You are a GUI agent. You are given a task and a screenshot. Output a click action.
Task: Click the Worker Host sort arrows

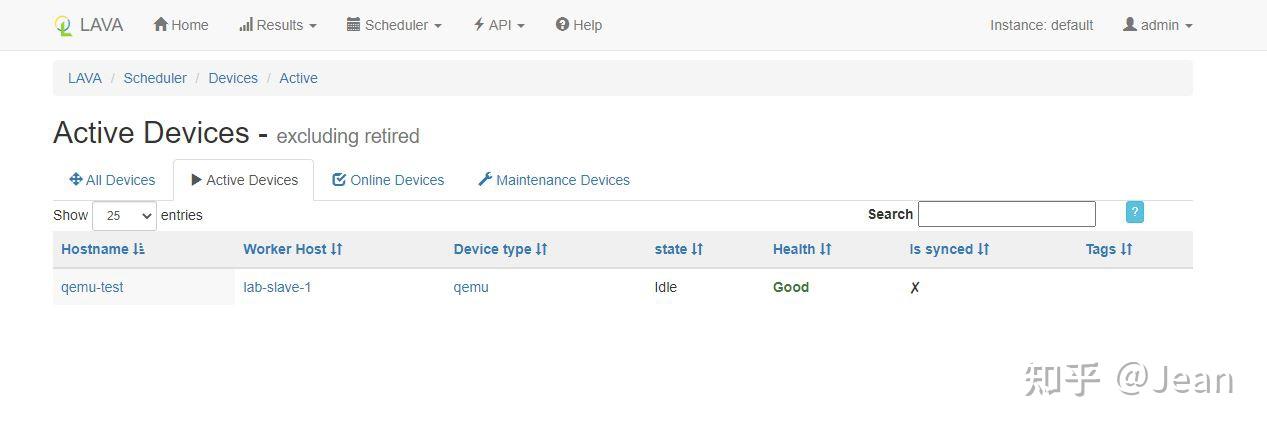click(x=337, y=249)
